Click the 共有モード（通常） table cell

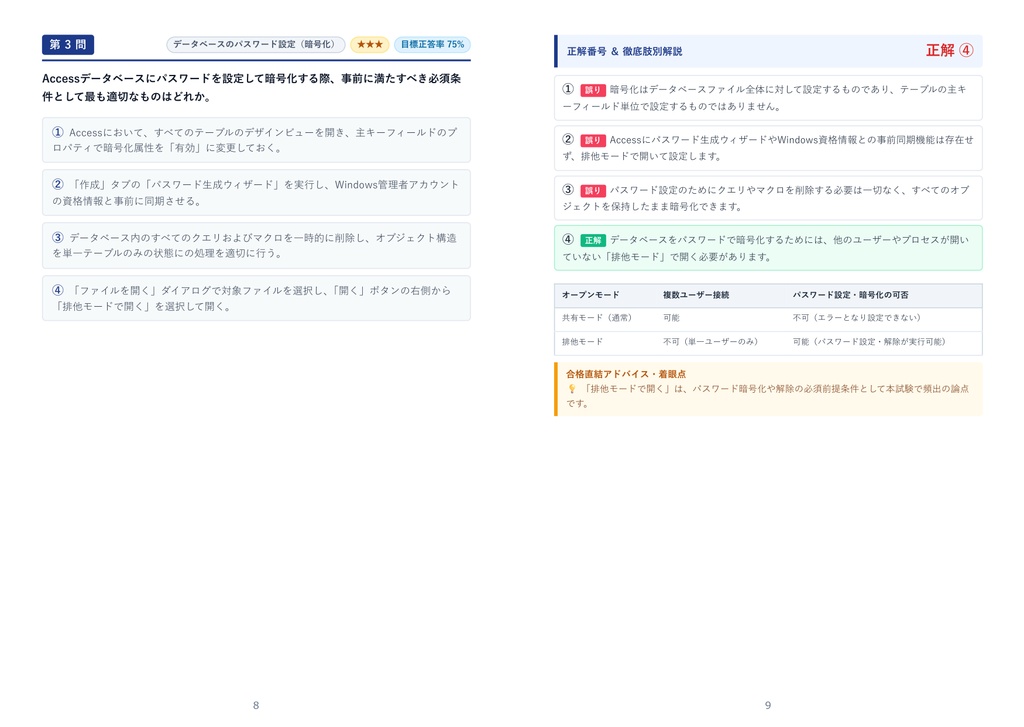click(597, 318)
